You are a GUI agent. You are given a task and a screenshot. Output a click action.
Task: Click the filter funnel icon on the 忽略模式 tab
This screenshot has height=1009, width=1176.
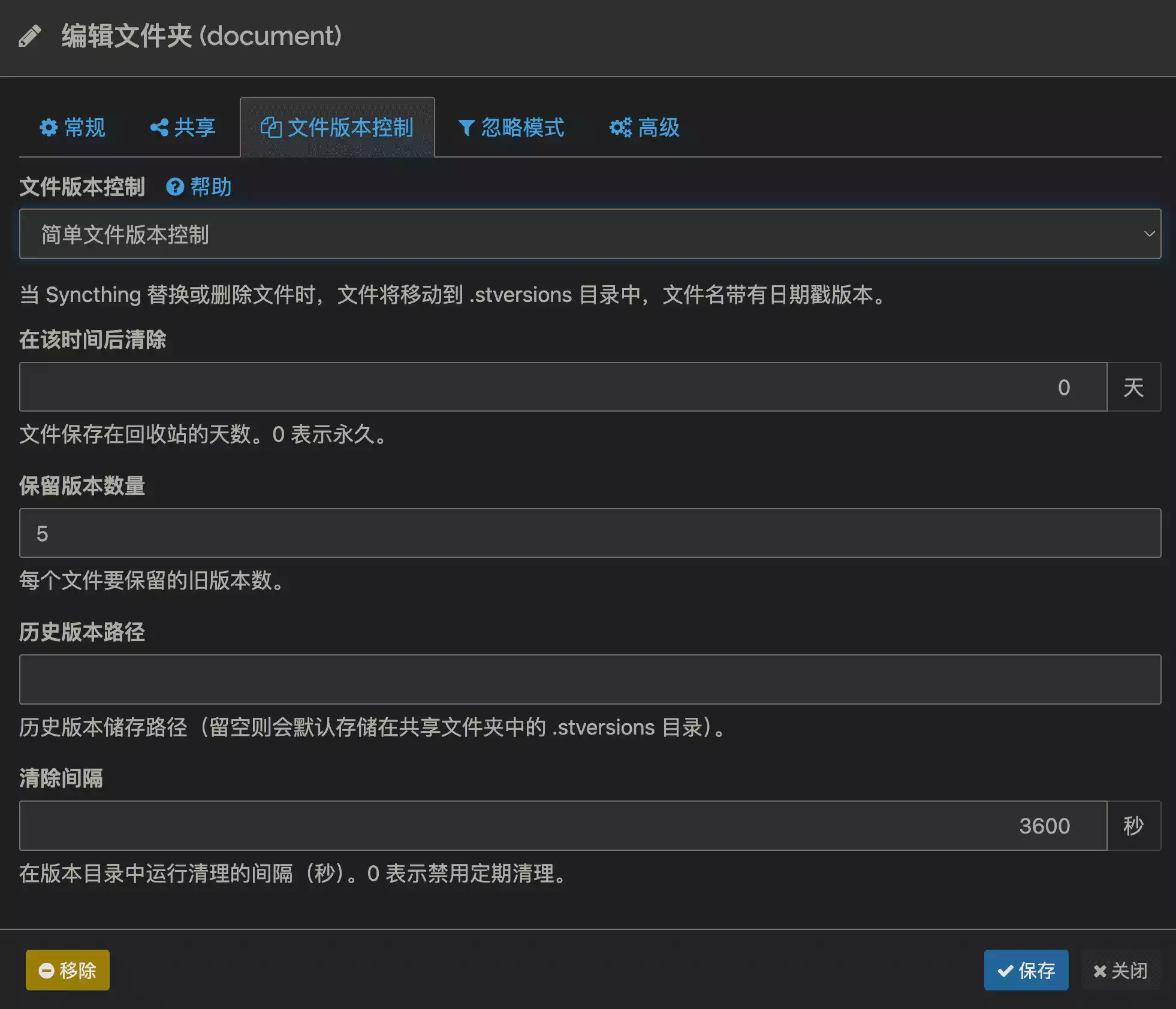(x=466, y=127)
